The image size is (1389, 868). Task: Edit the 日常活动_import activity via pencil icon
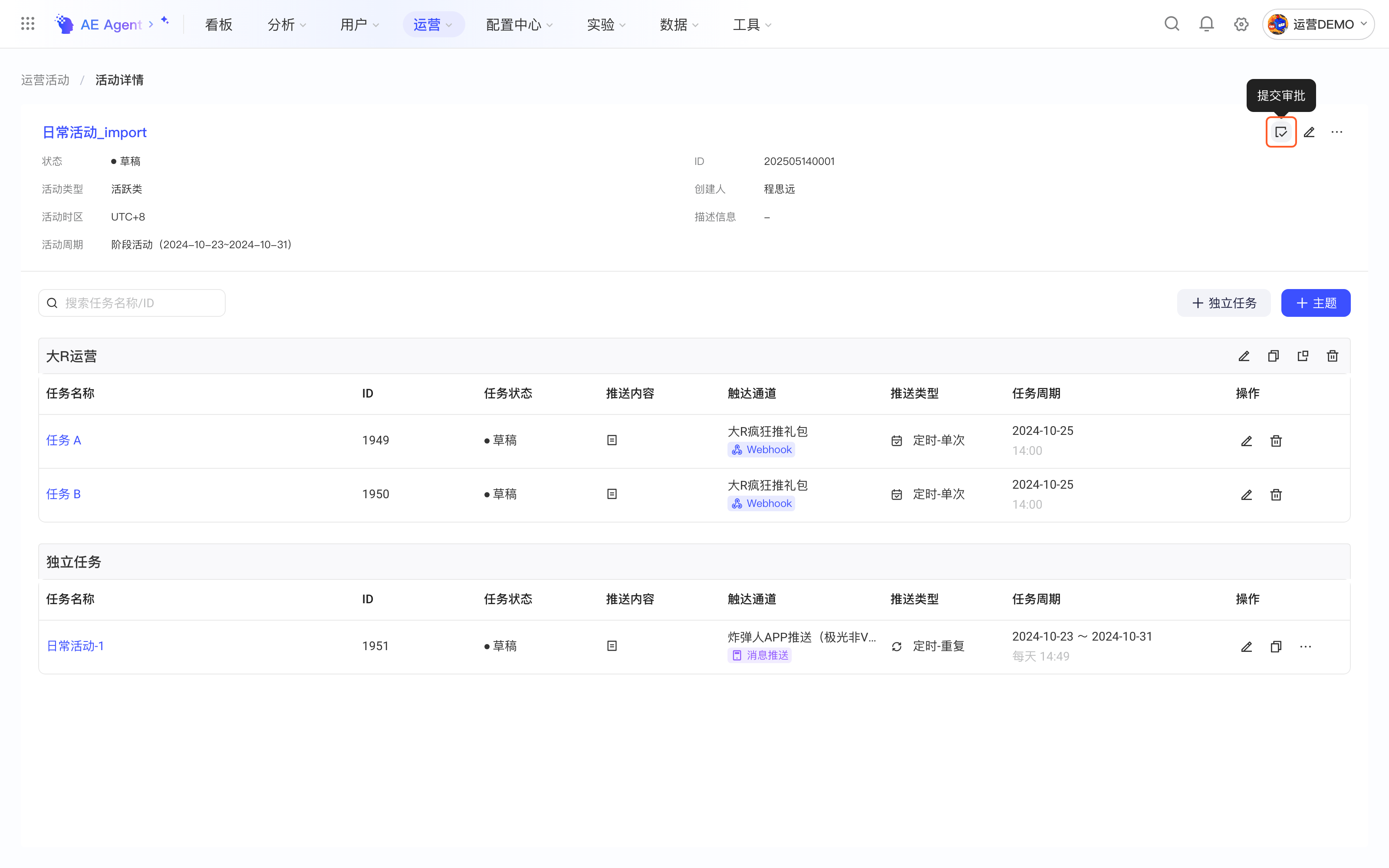click(x=1309, y=132)
